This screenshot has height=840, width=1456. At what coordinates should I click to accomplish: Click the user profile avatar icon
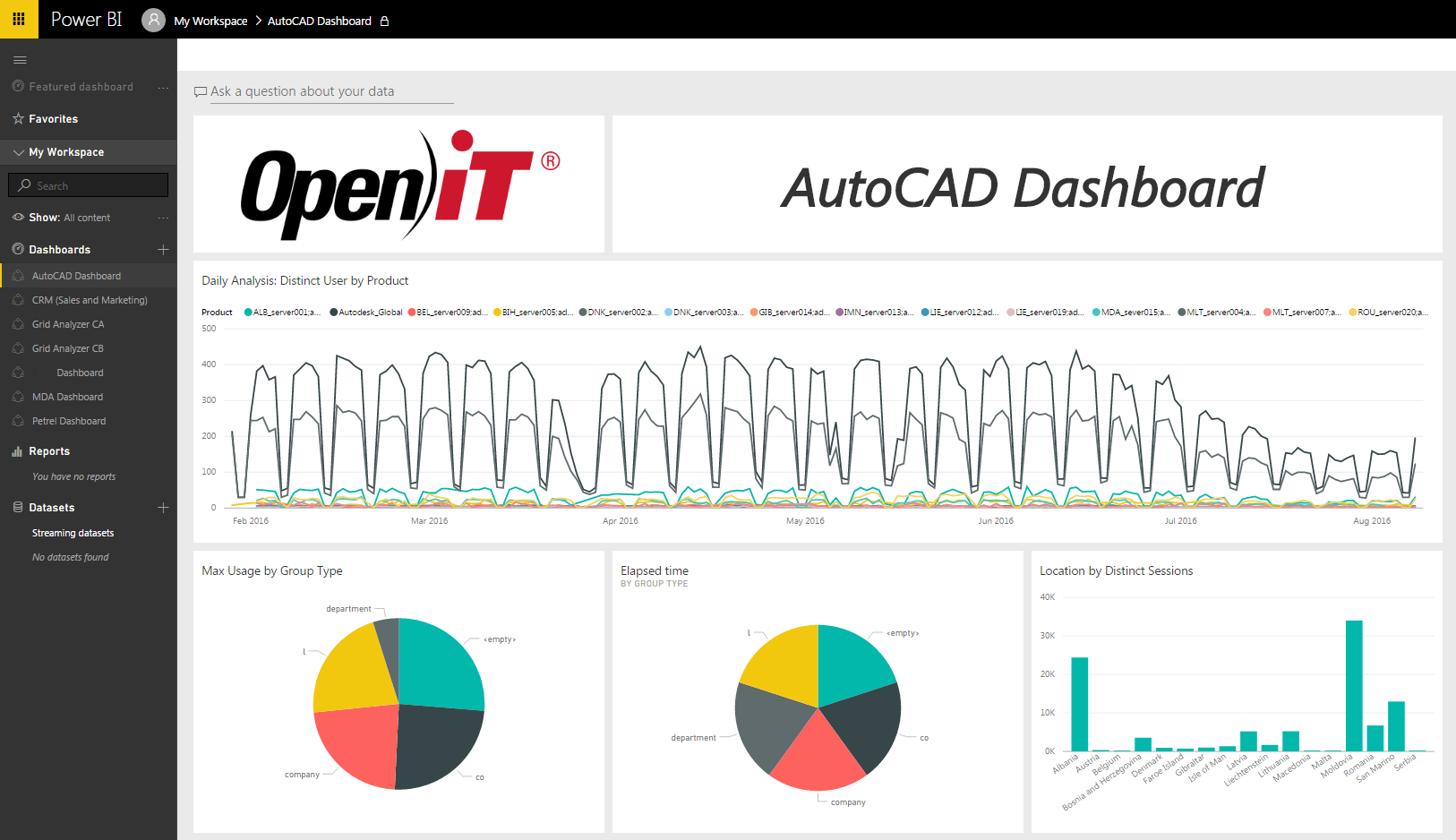(x=154, y=20)
